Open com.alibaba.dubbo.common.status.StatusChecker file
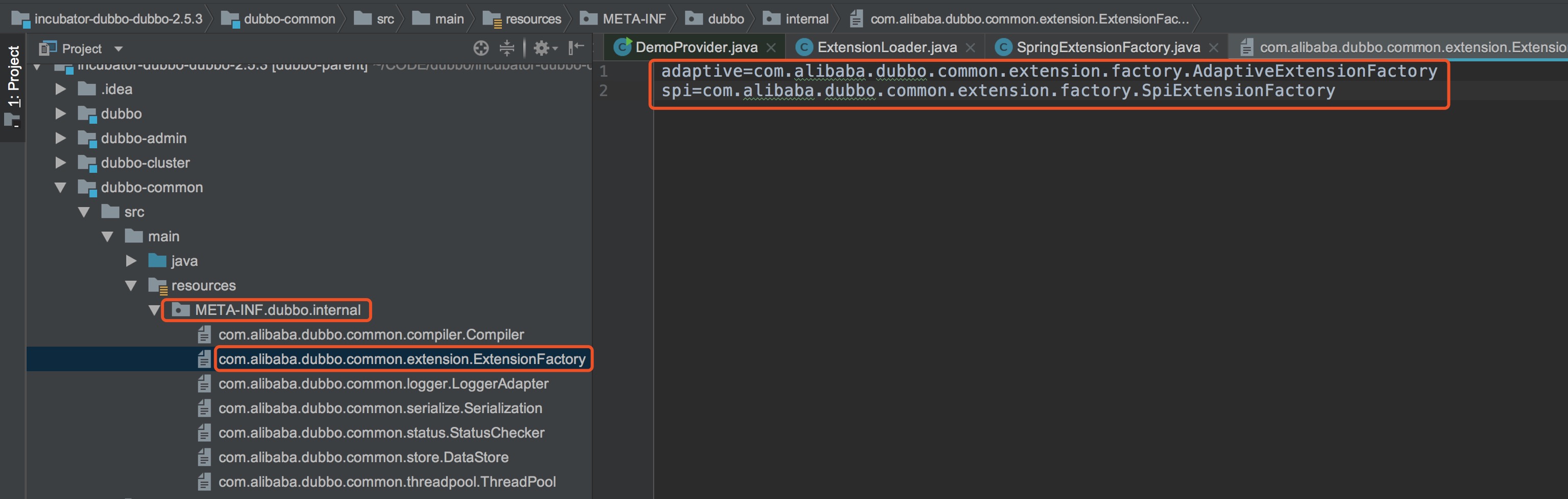 382,433
